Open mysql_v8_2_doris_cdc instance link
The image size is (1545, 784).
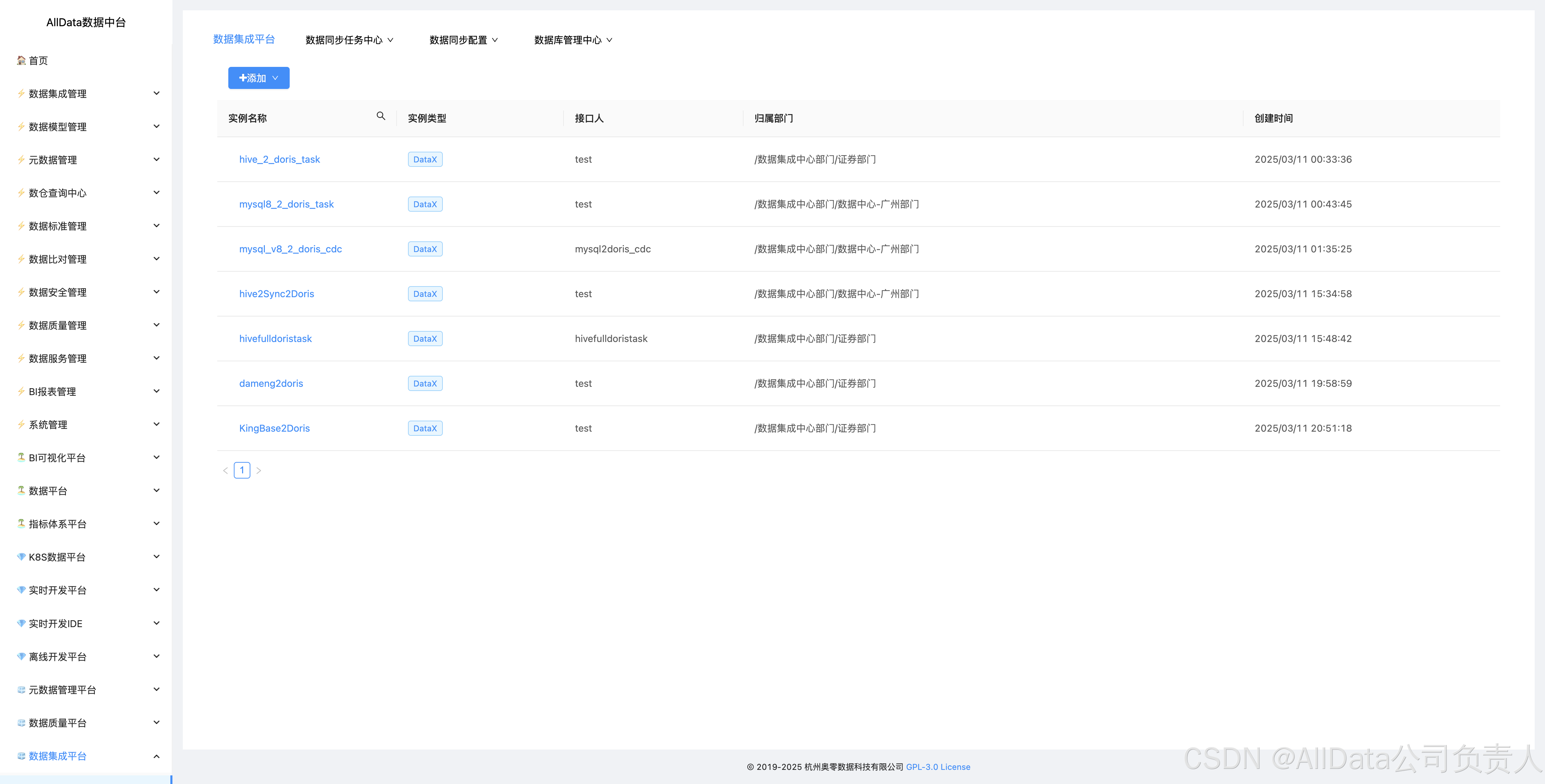click(290, 249)
